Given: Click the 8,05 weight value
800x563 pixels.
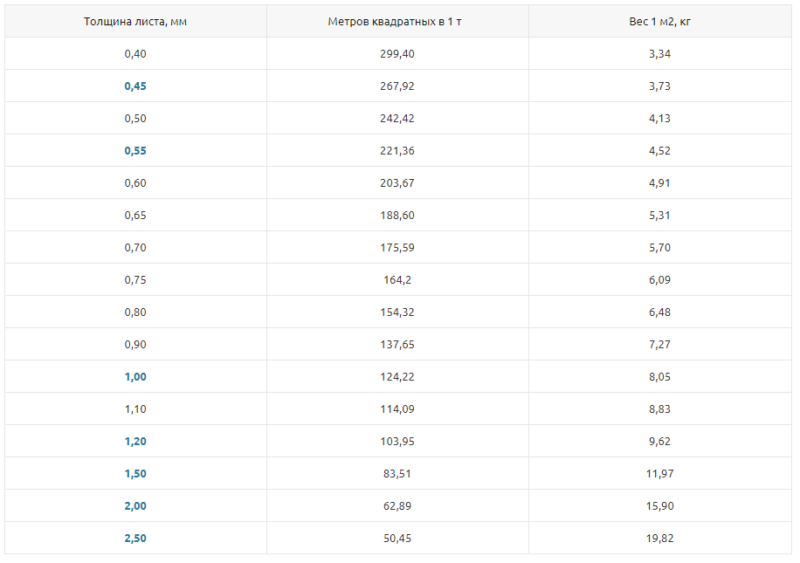Looking at the screenshot, I should point(660,377).
